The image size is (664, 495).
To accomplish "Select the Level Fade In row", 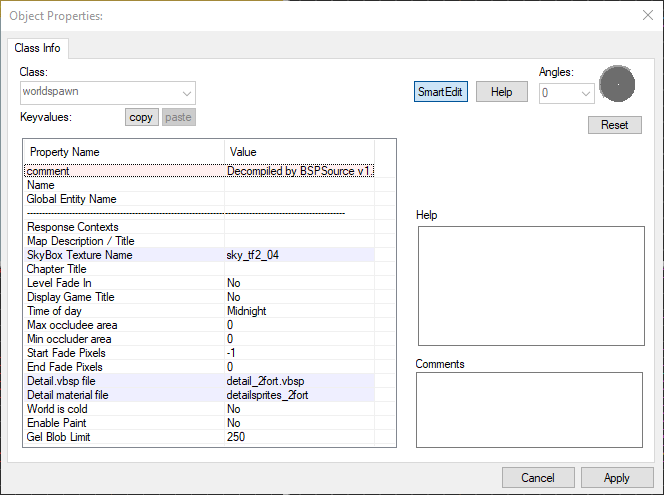I will coord(199,283).
